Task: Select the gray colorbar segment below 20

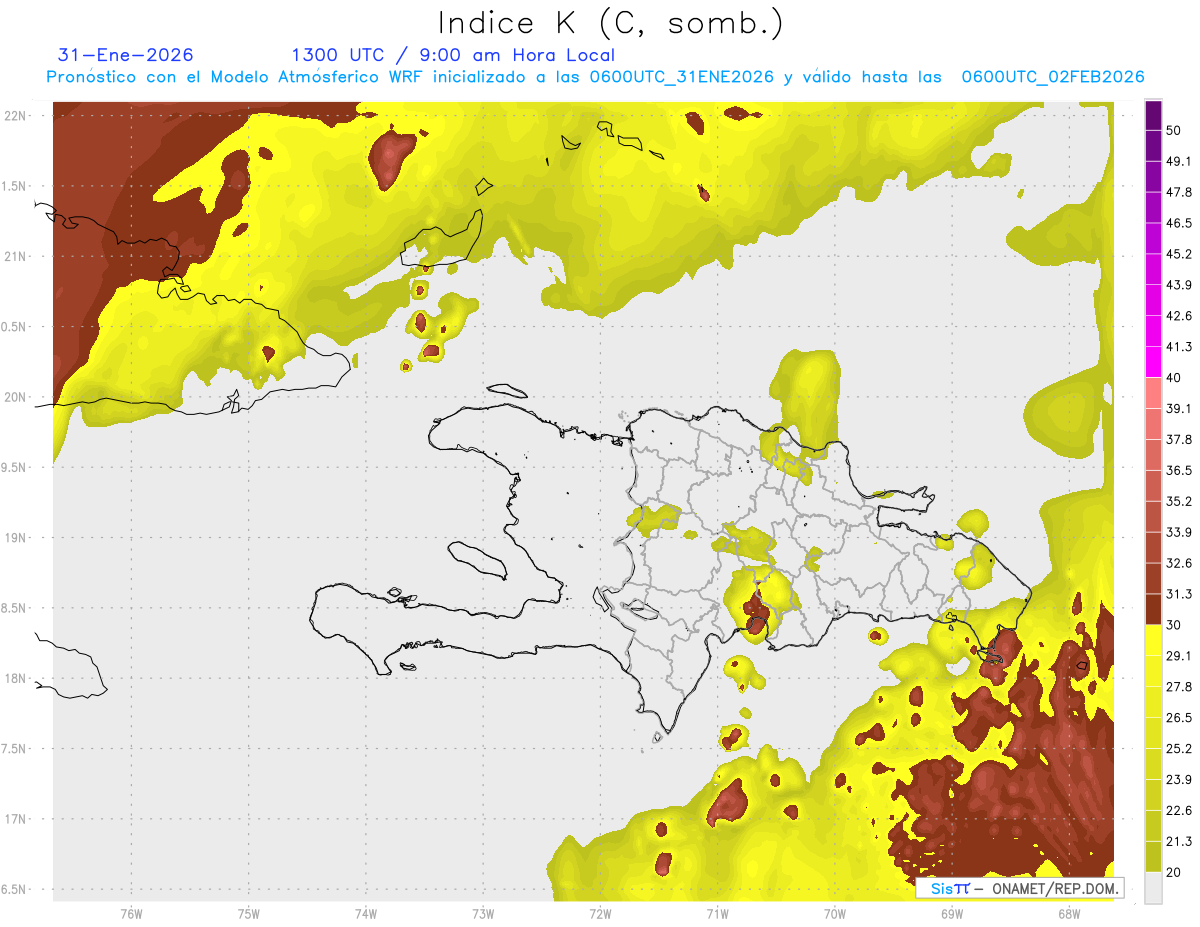Action: click(1154, 887)
